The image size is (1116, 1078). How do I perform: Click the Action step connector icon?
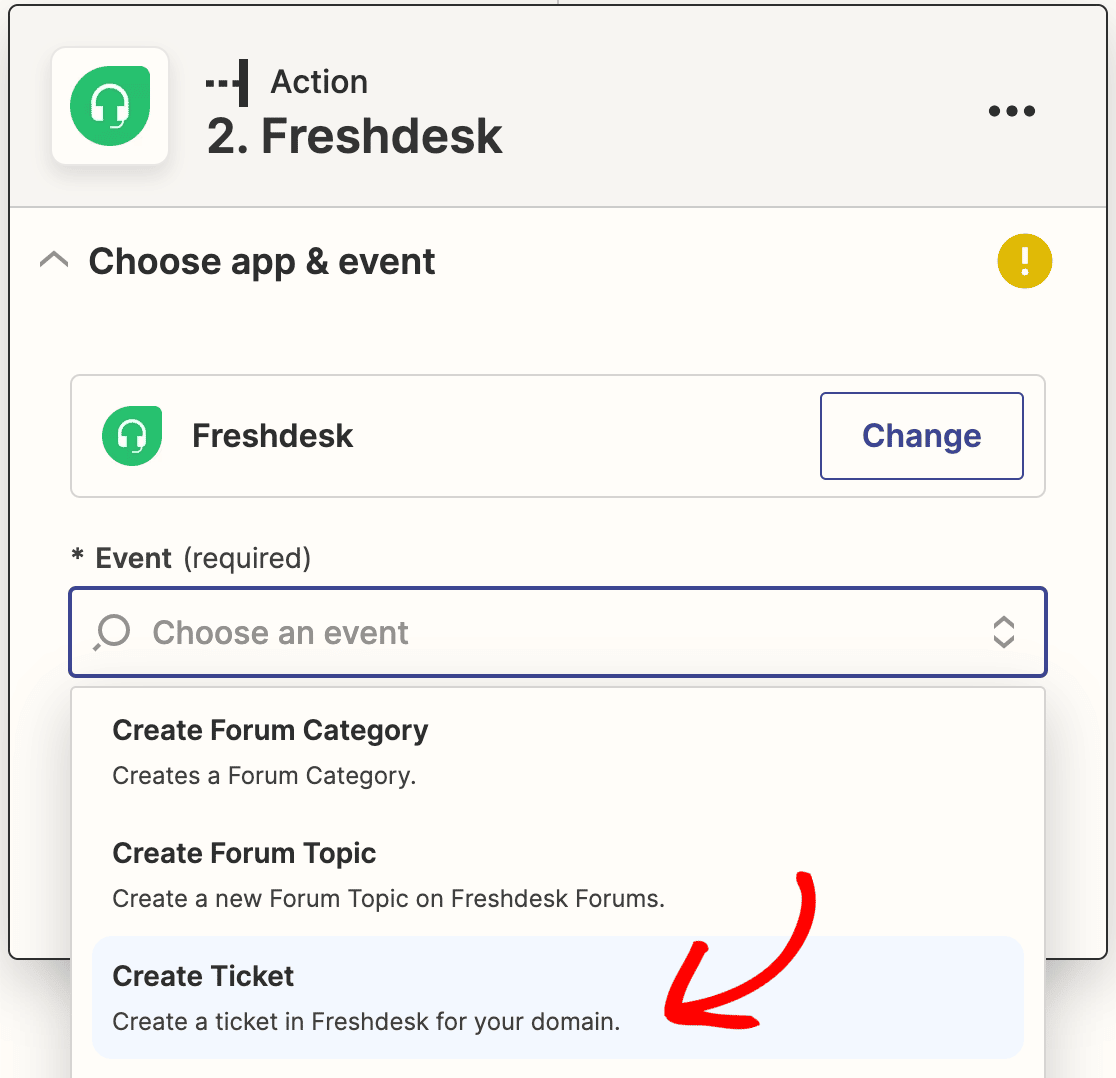(x=227, y=83)
